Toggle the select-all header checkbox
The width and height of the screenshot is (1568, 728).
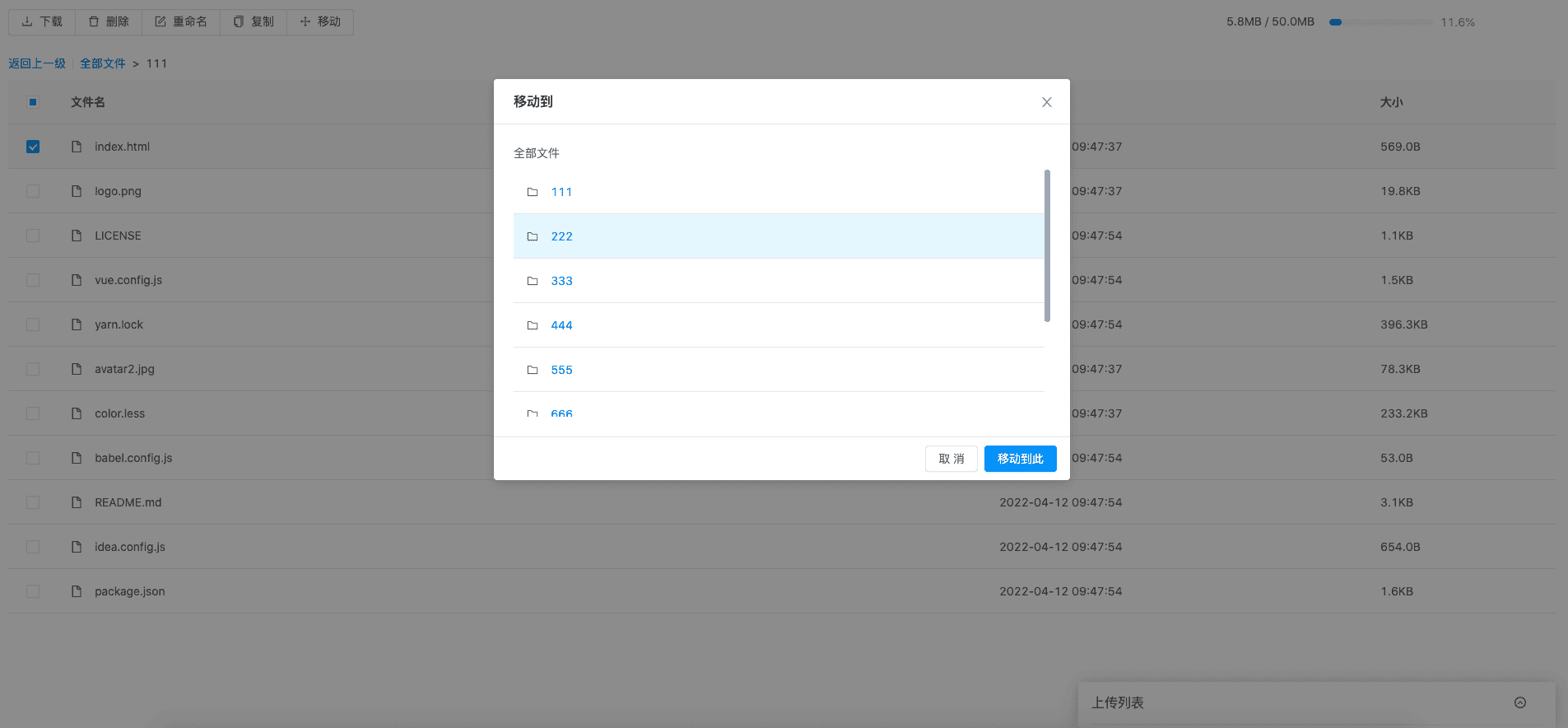click(33, 102)
